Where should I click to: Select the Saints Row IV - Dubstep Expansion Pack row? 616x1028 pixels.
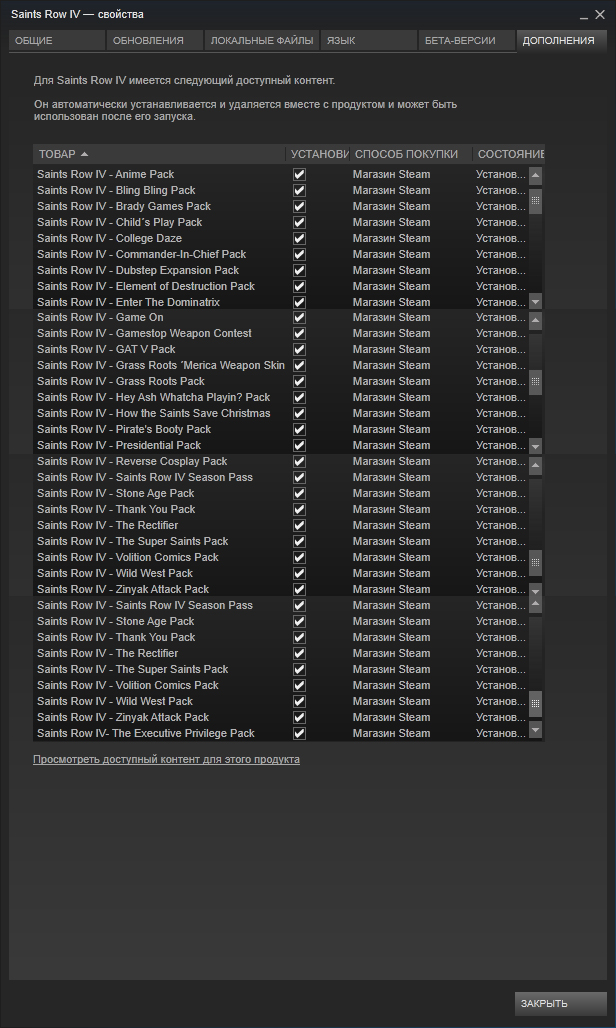280,270
